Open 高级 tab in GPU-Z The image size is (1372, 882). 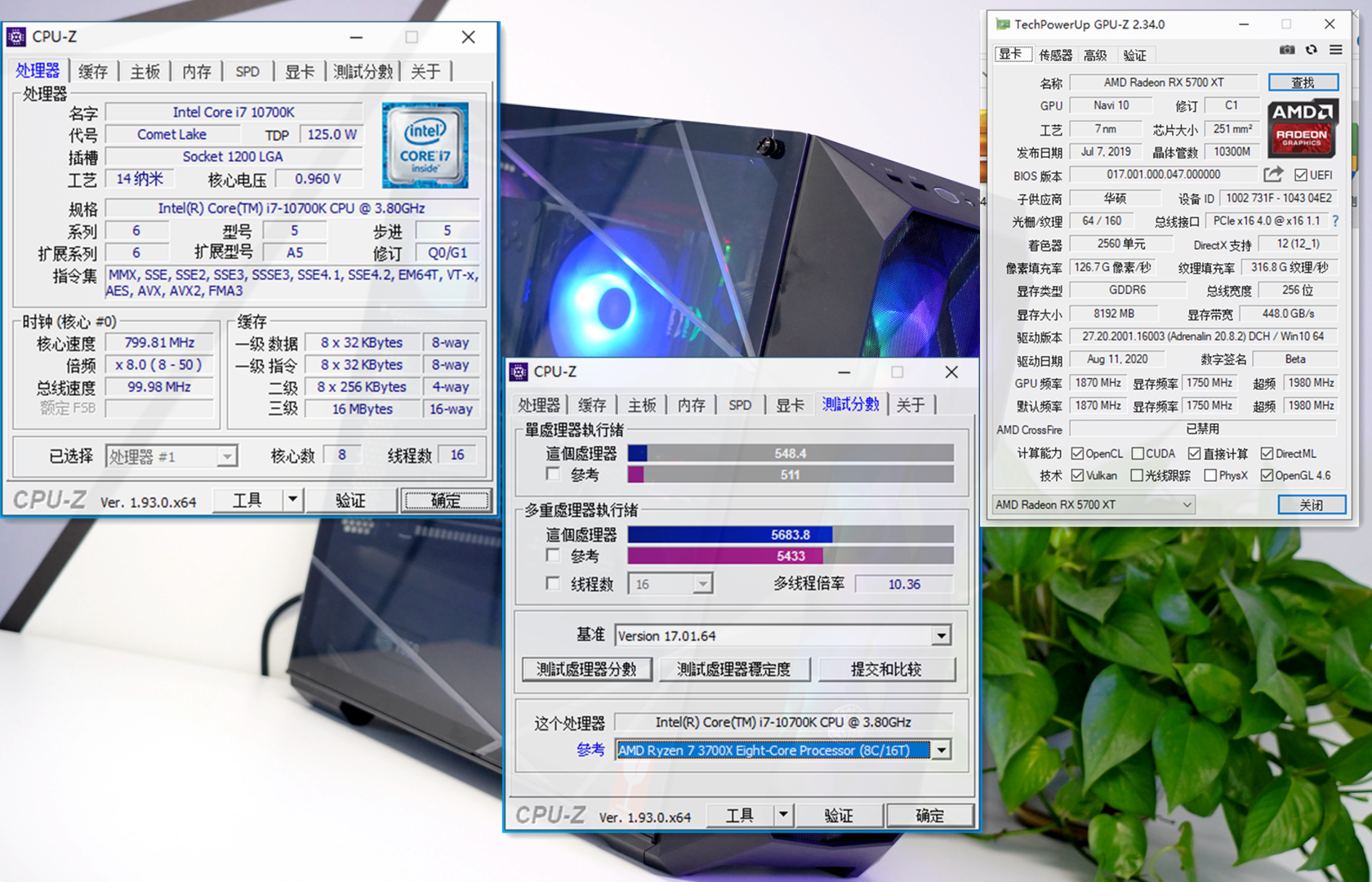(x=1095, y=55)
